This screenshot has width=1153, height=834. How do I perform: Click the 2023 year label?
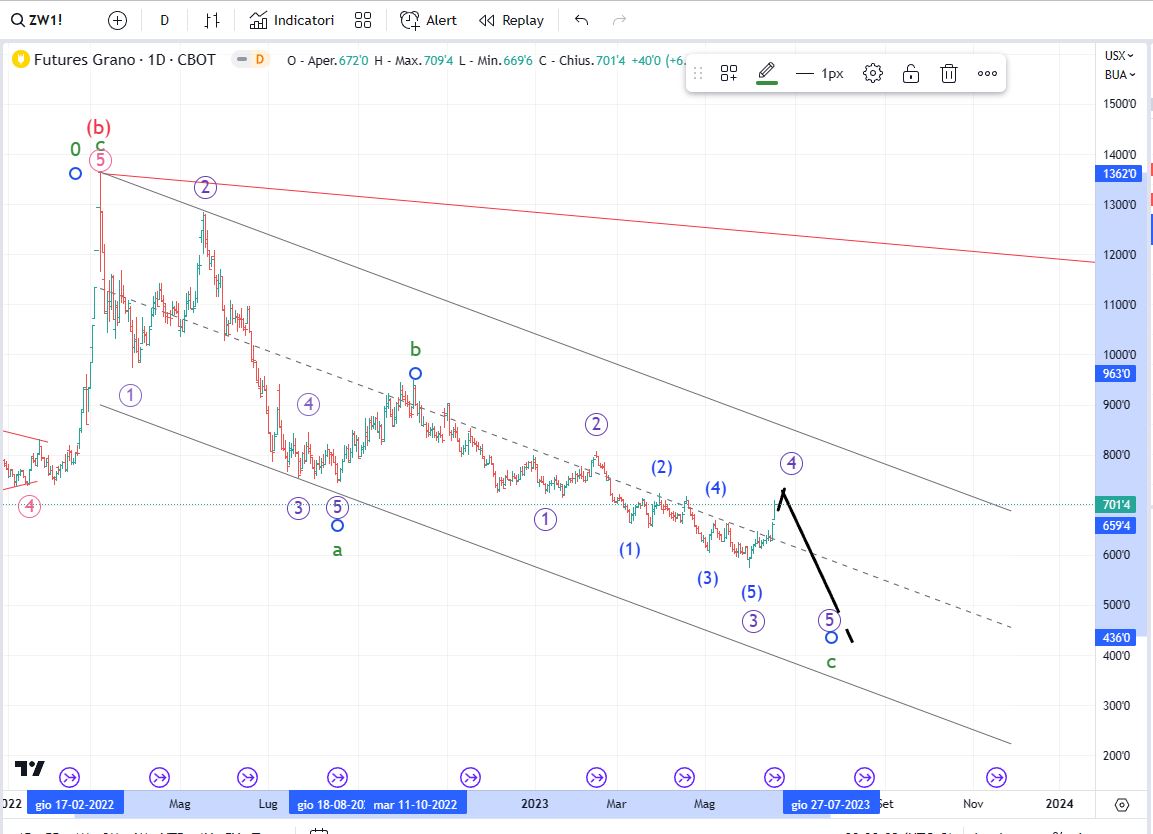[535, 804]
